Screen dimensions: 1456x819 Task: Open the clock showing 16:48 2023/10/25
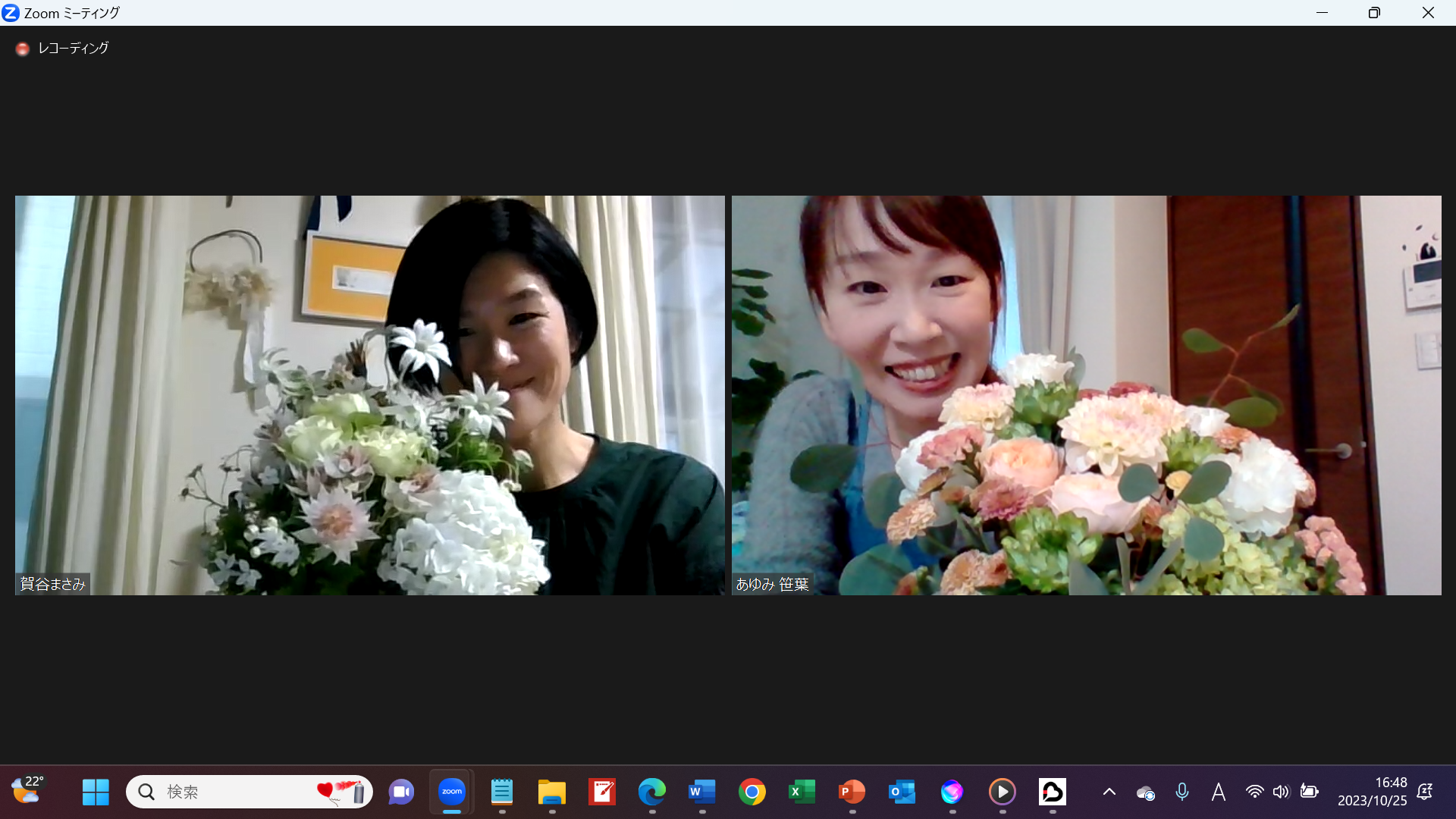point(1372,792)
